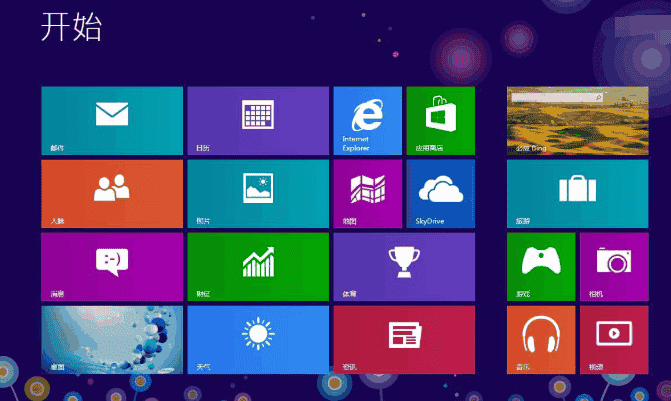Open the People (人脉) tile
Image resolution: width=671 pixels, height=401 pixels.
click(x=112, y=194)
